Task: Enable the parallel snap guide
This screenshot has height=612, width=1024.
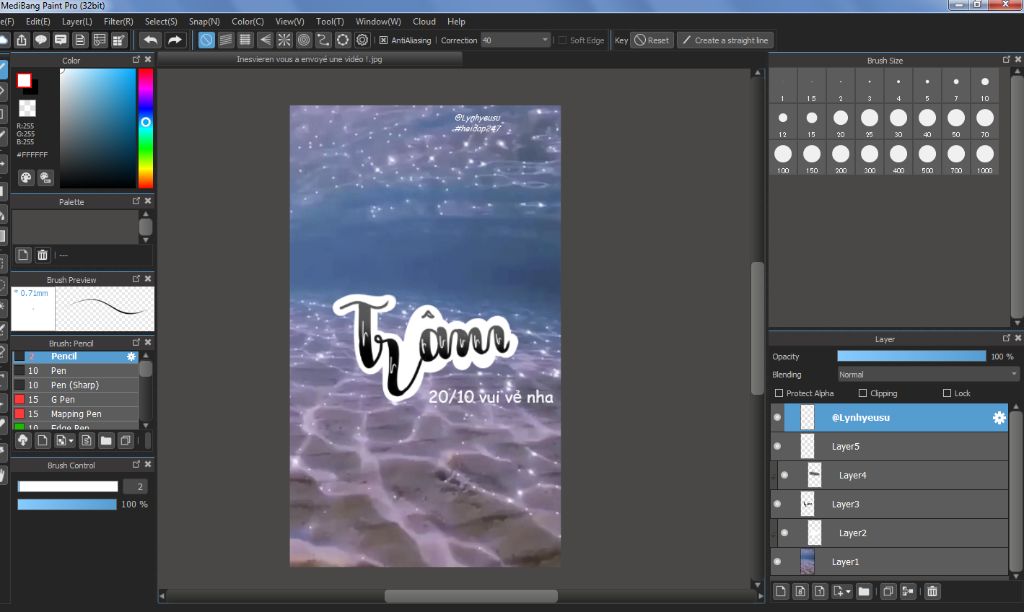Action: 226,40
